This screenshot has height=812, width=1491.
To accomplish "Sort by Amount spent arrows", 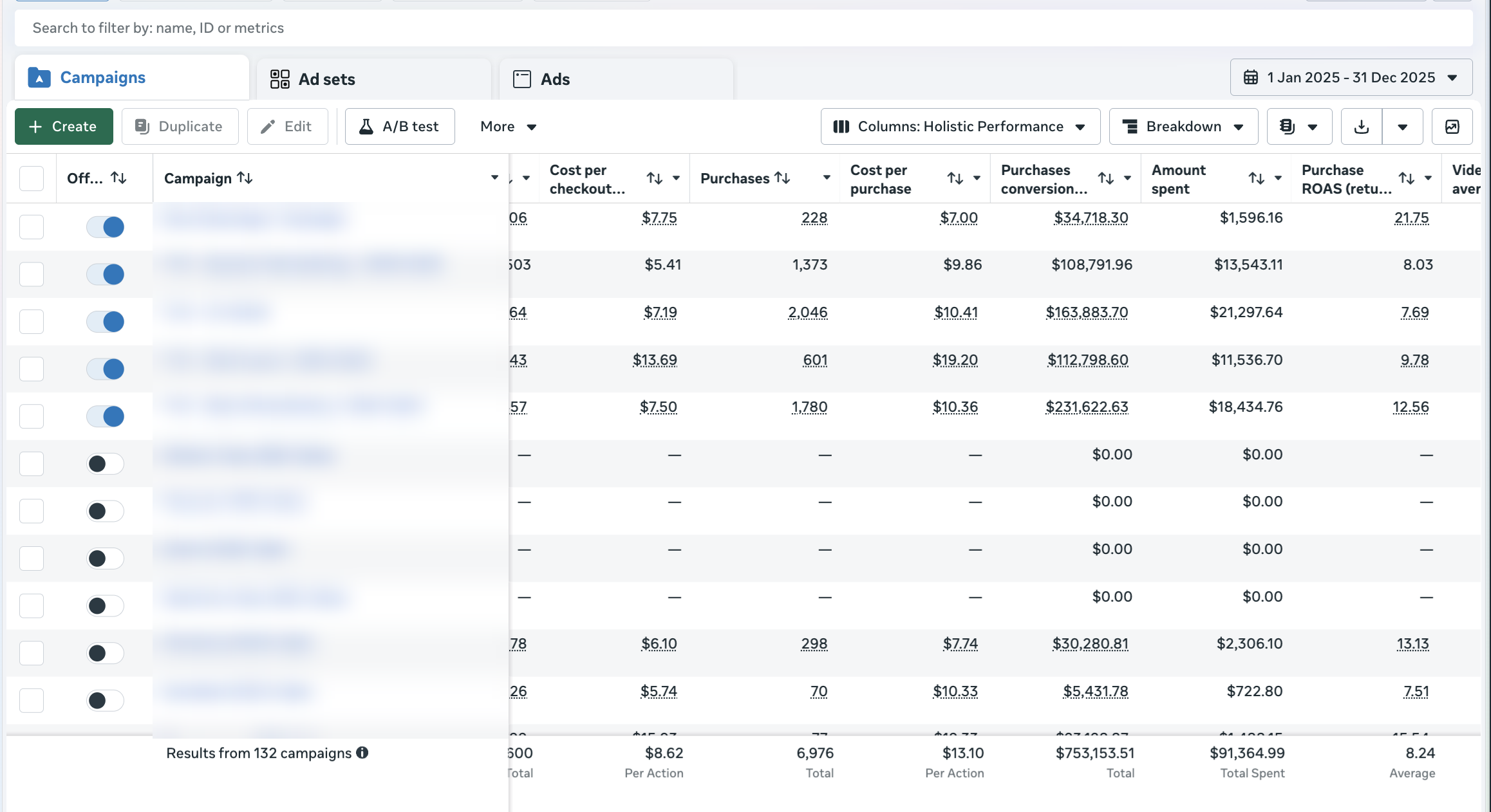I will 1257,178.
